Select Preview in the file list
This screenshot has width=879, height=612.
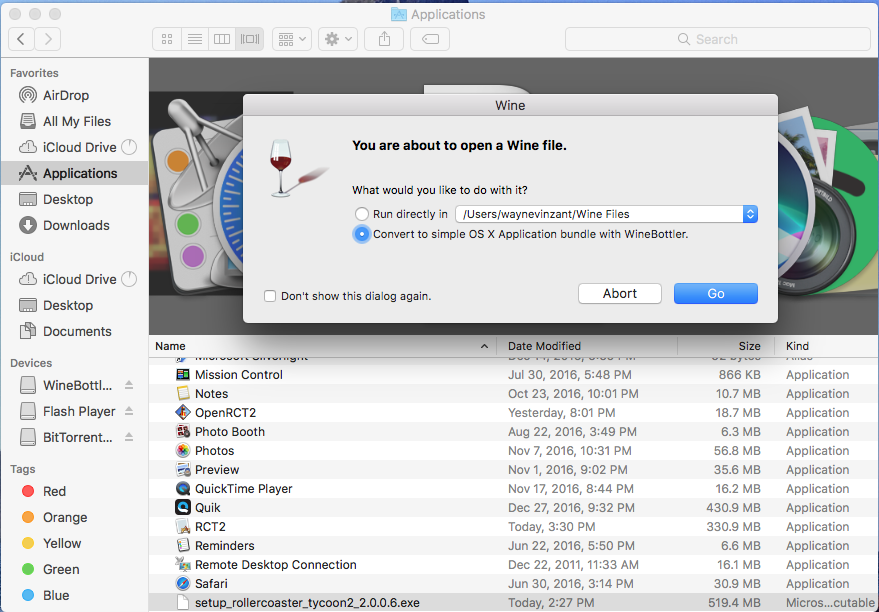pyautogui.click(x=513, y=470)
